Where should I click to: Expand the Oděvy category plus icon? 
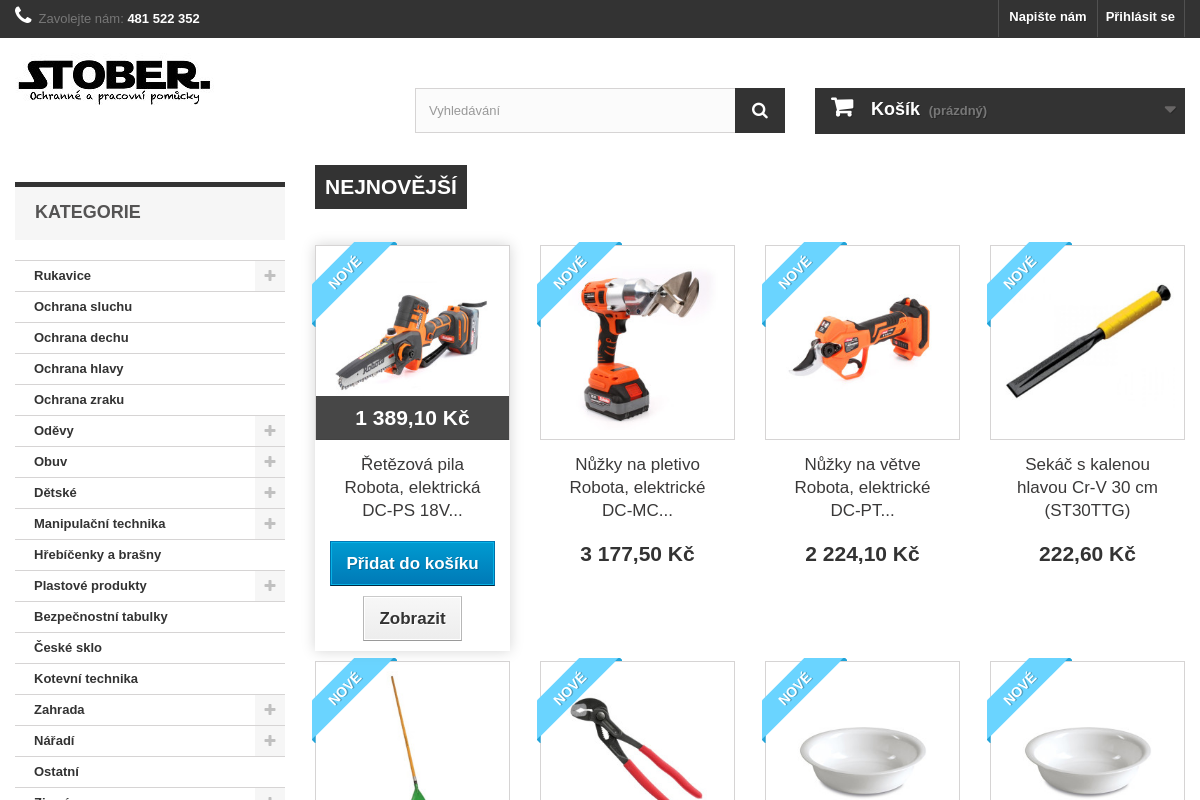click(x=270, y=431)
